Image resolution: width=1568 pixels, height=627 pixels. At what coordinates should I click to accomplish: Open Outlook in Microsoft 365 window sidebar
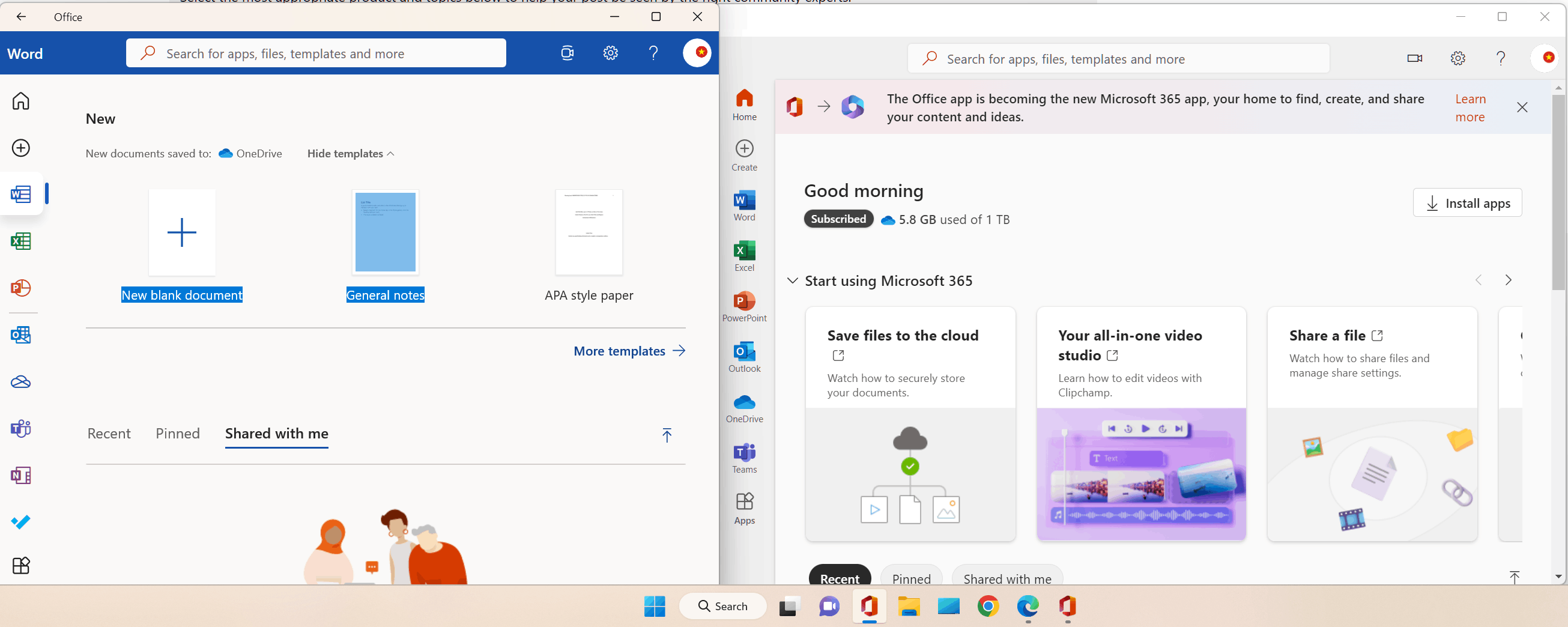point(745,357)
